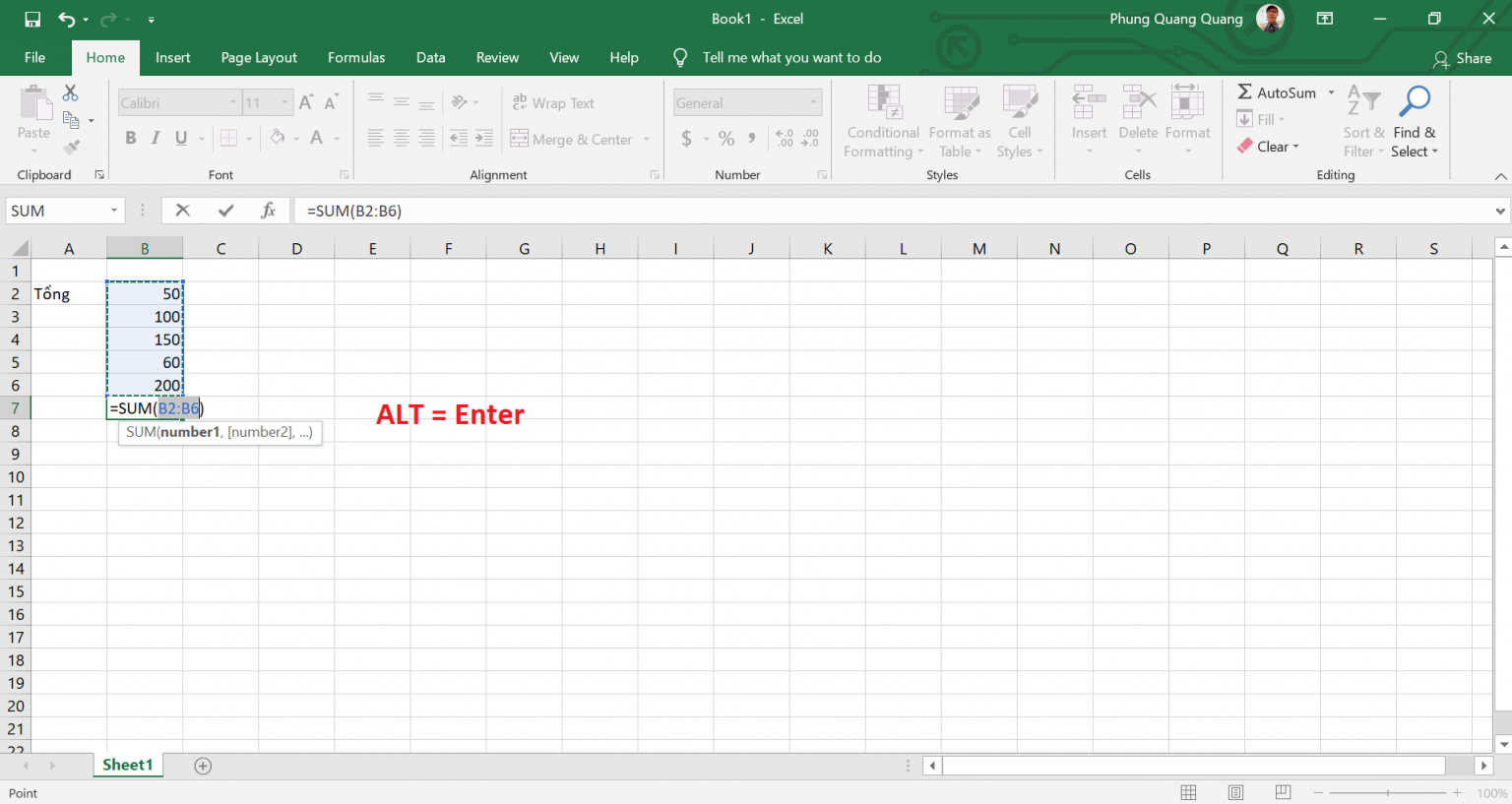The width and height of the screenshot is (1512, 804).
Task: Expand the formula bar chevron
Action: tap(1500, 211)
